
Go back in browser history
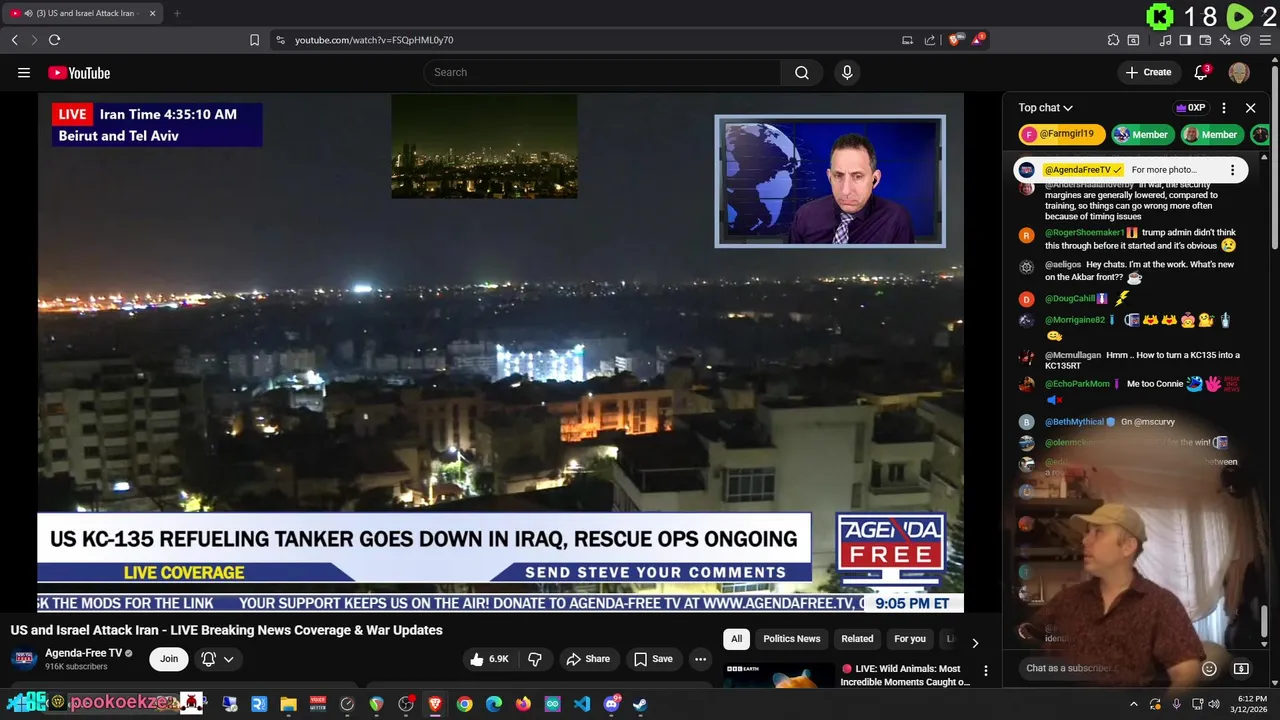[14, 40]
